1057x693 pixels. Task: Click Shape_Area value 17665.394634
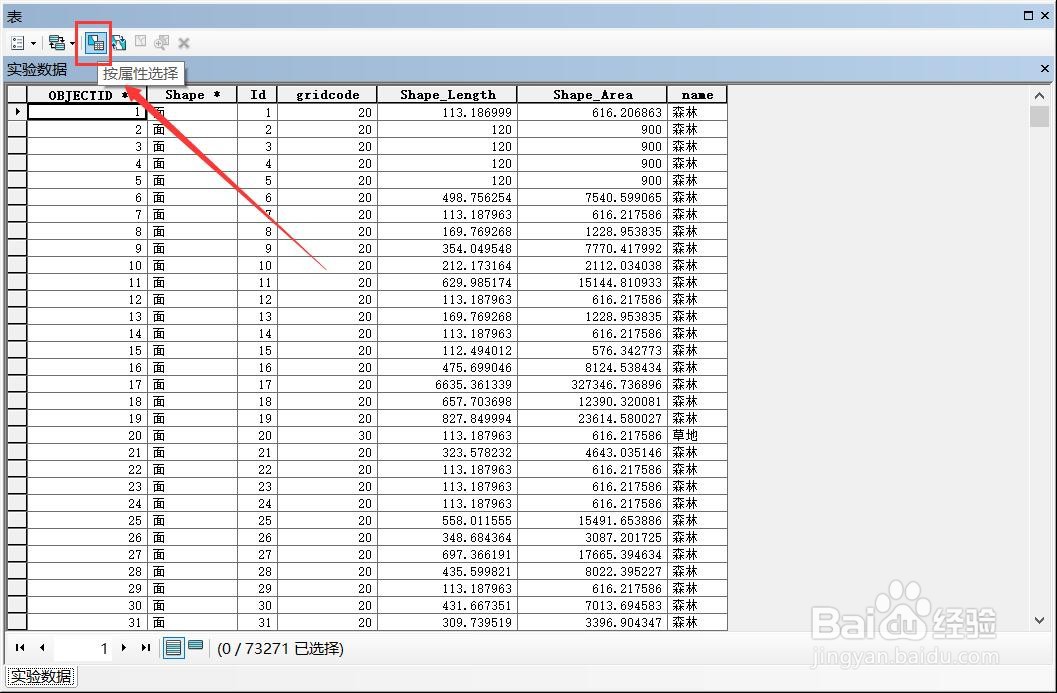pos(593,554)
